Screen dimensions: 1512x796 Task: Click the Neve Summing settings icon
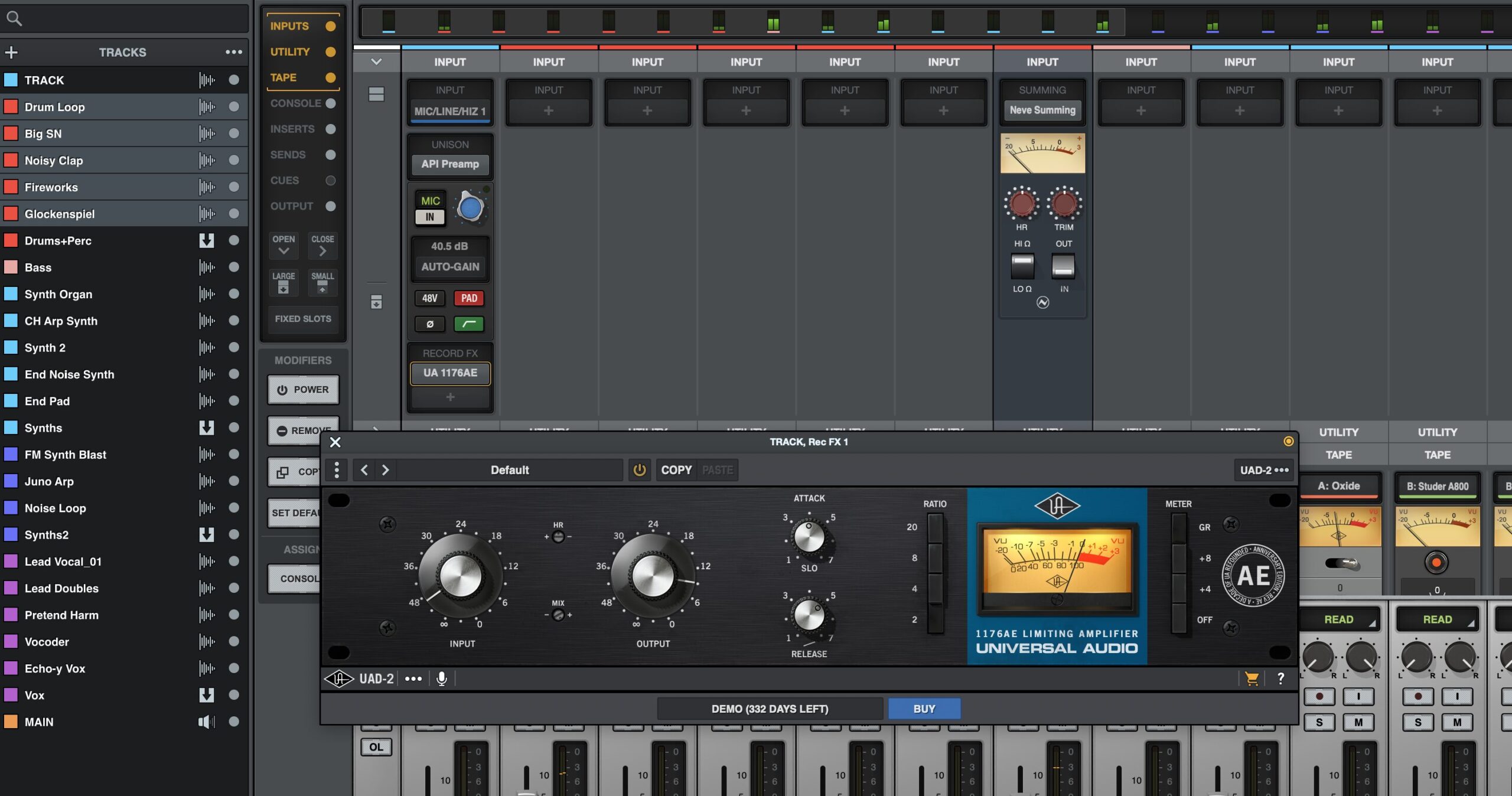coord(1043,303)
